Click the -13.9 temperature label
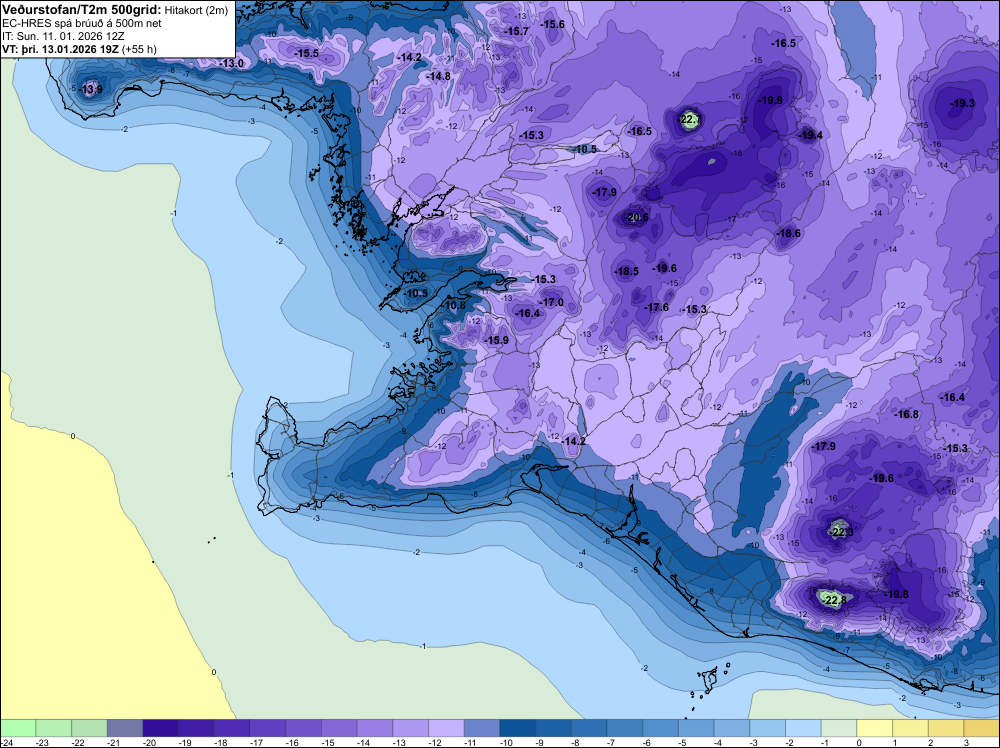The height and width of the screenshot is (748, 1000). pos(91,89)
